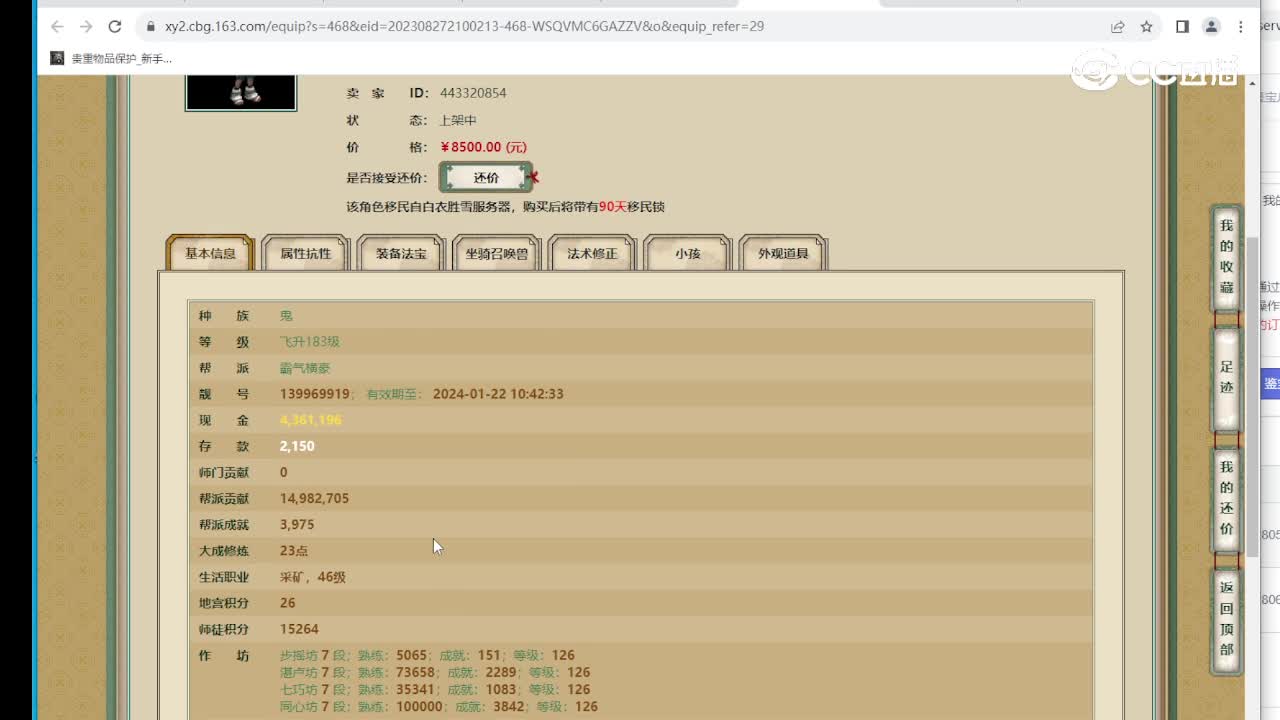Open 足迹 side button

[1227, 378]
